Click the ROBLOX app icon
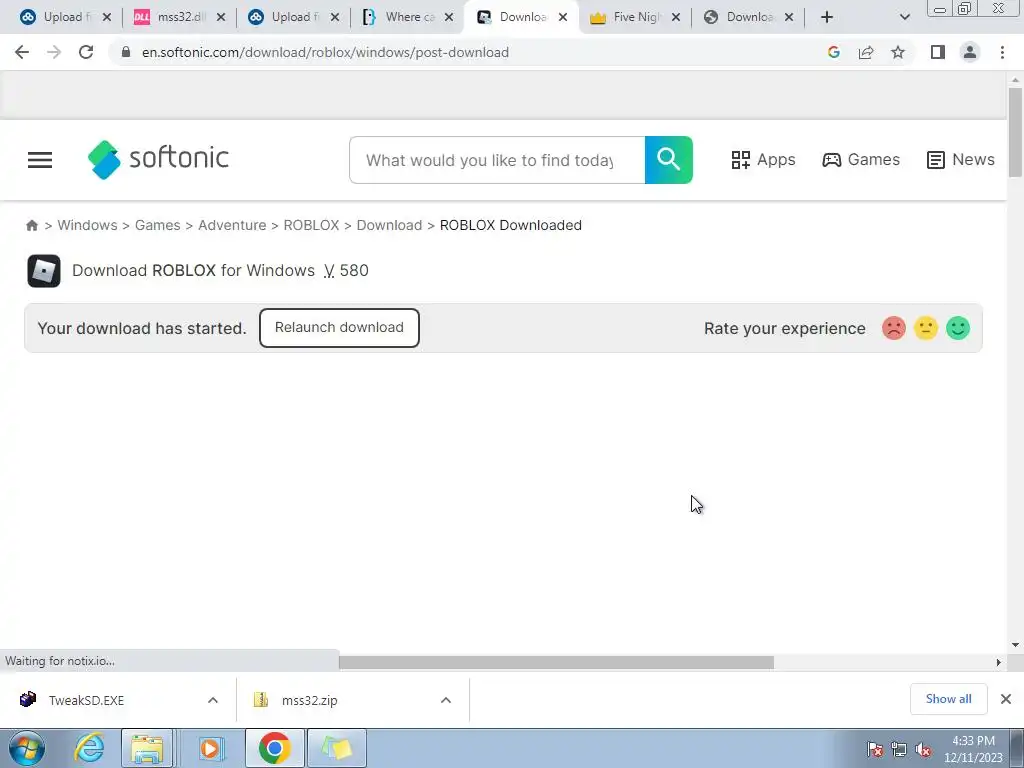Viewport: 1024px width, 768px height. tap(44, 270)
